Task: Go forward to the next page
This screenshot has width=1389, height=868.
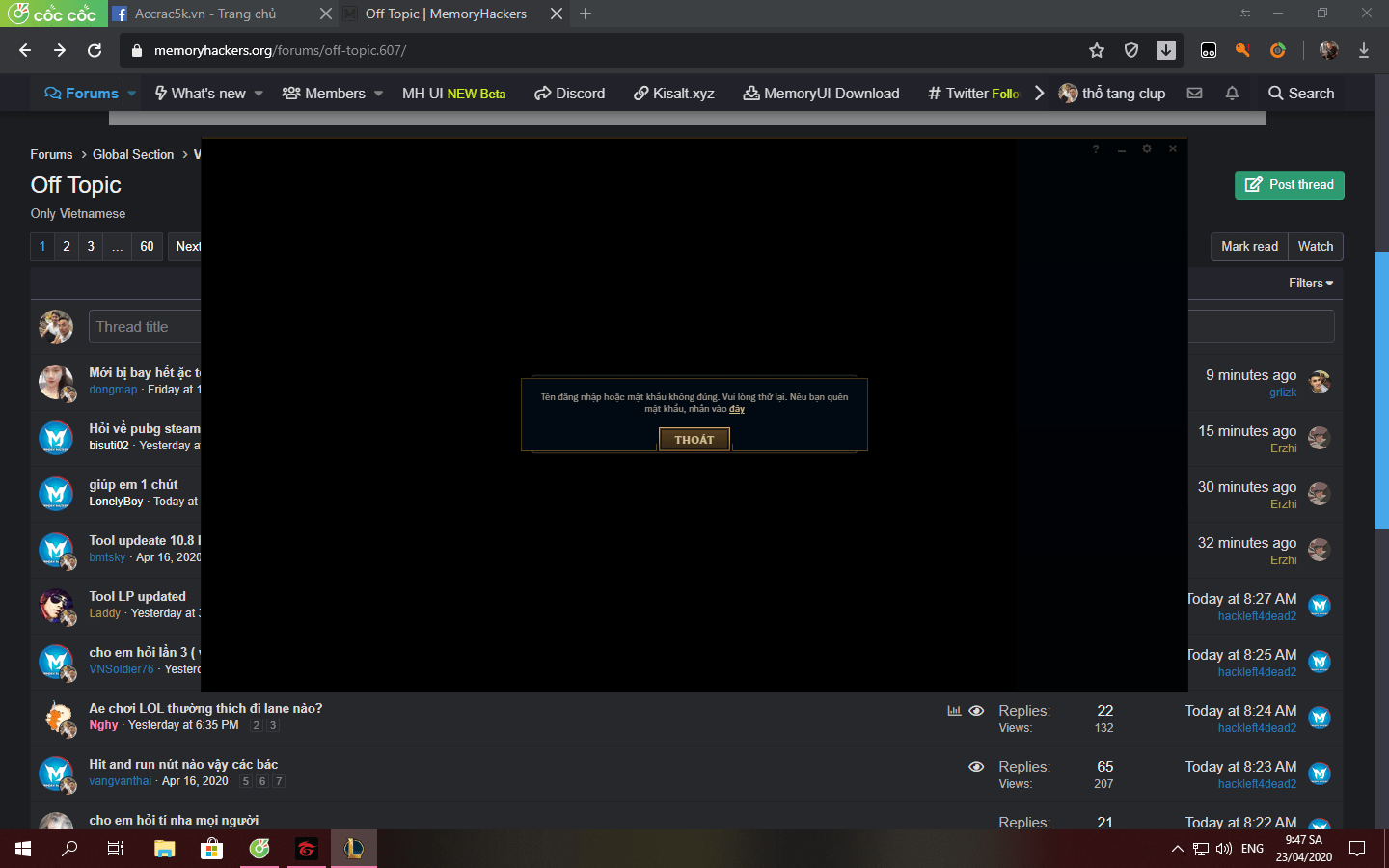Action: [x=60, y=50]
